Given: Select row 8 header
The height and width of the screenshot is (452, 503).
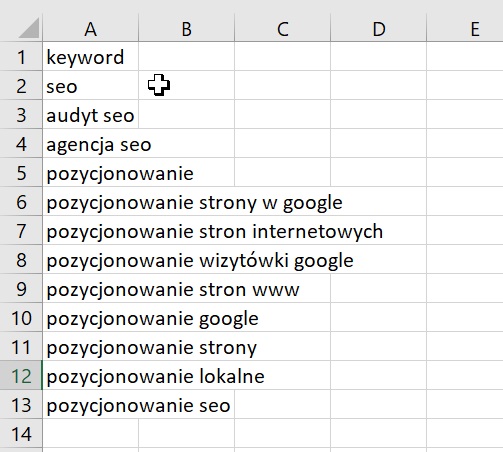Looking at the screenshot, I should [21, 259].
